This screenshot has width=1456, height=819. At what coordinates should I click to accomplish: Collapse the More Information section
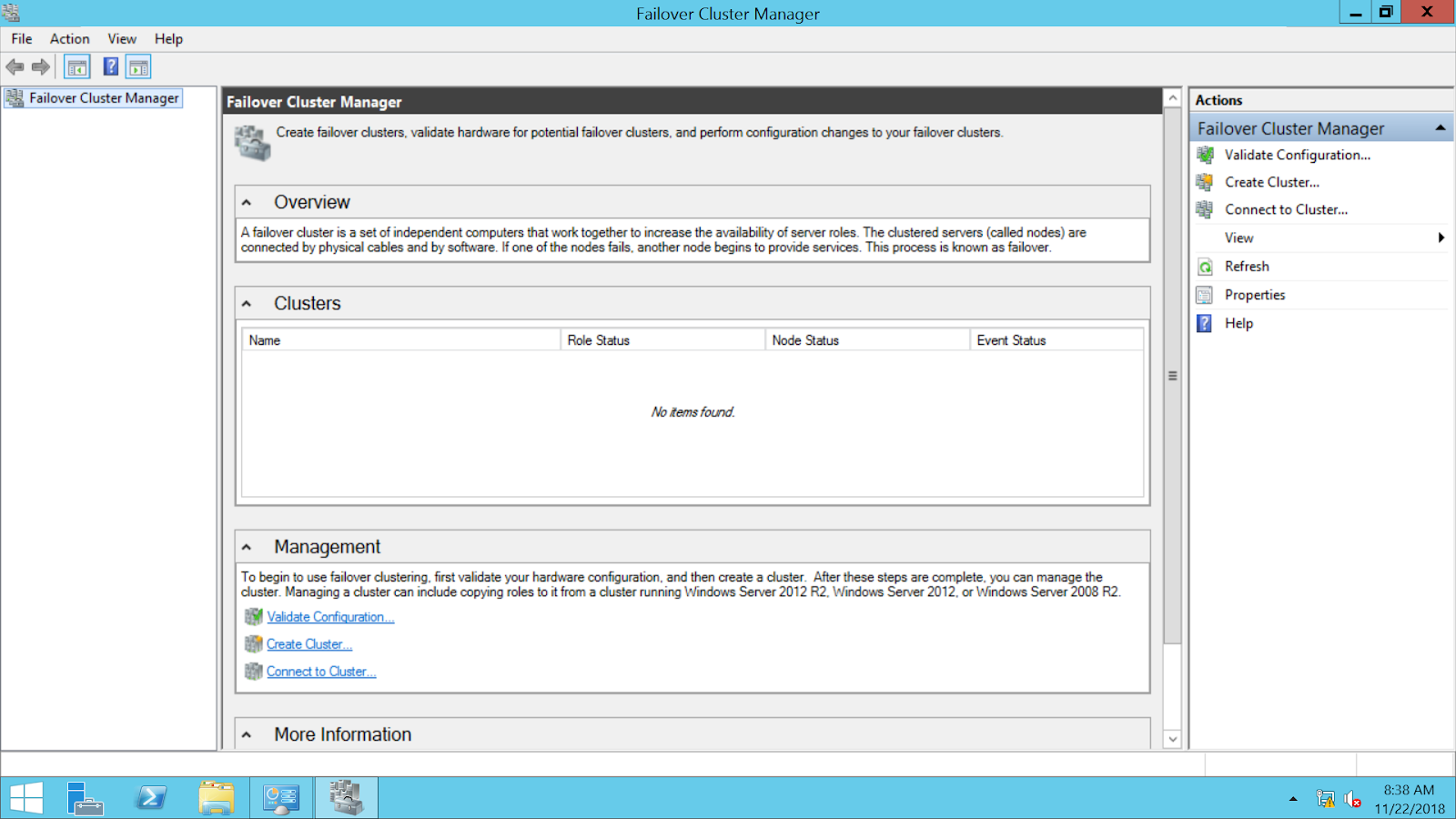[247, 734]
